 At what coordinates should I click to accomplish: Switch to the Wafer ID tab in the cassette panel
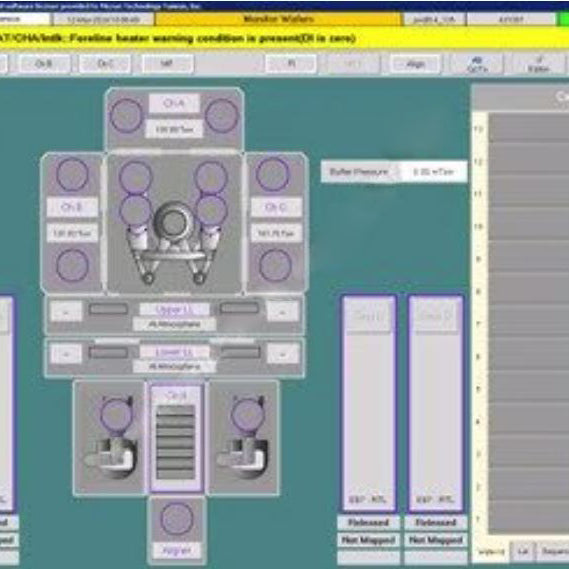(491, 552)
